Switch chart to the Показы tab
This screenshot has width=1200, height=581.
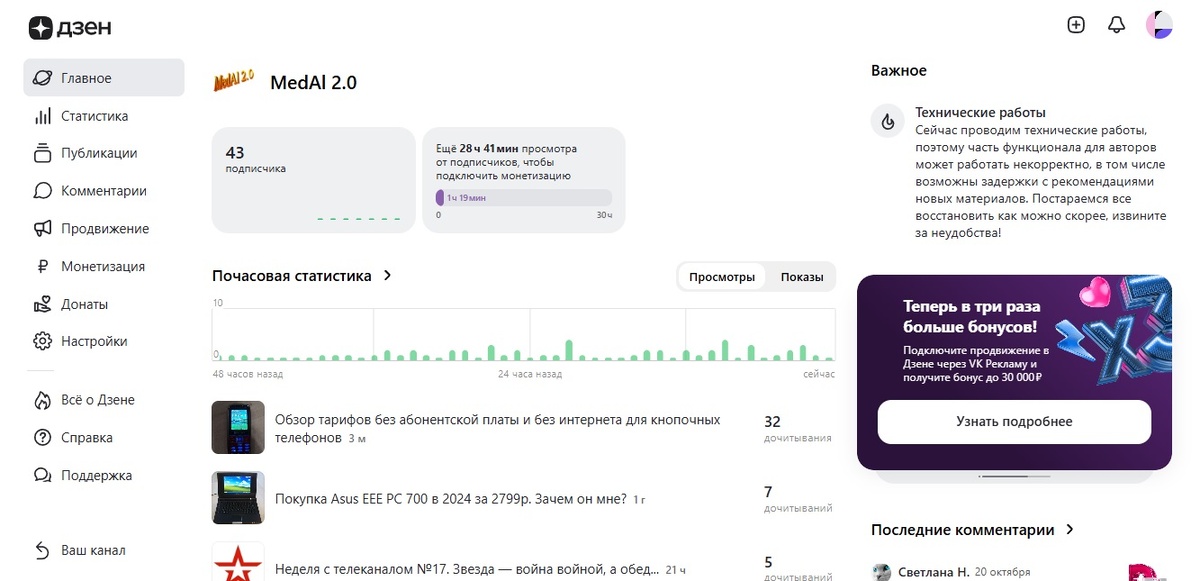pos(802,277)
